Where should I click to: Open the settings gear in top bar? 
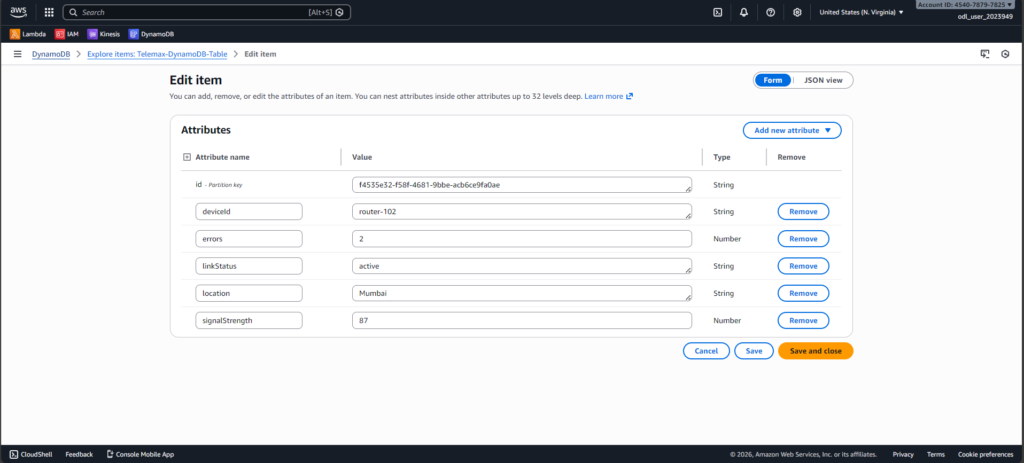(x=797, y=12)
